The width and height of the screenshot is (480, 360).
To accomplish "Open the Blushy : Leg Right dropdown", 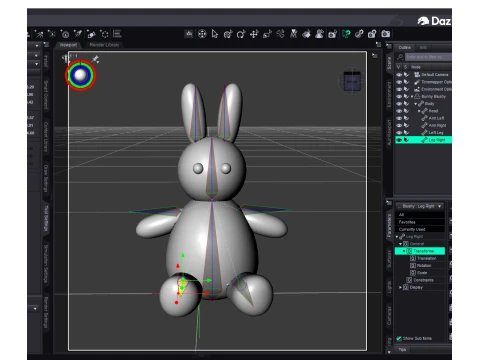I will coord(420,206).
